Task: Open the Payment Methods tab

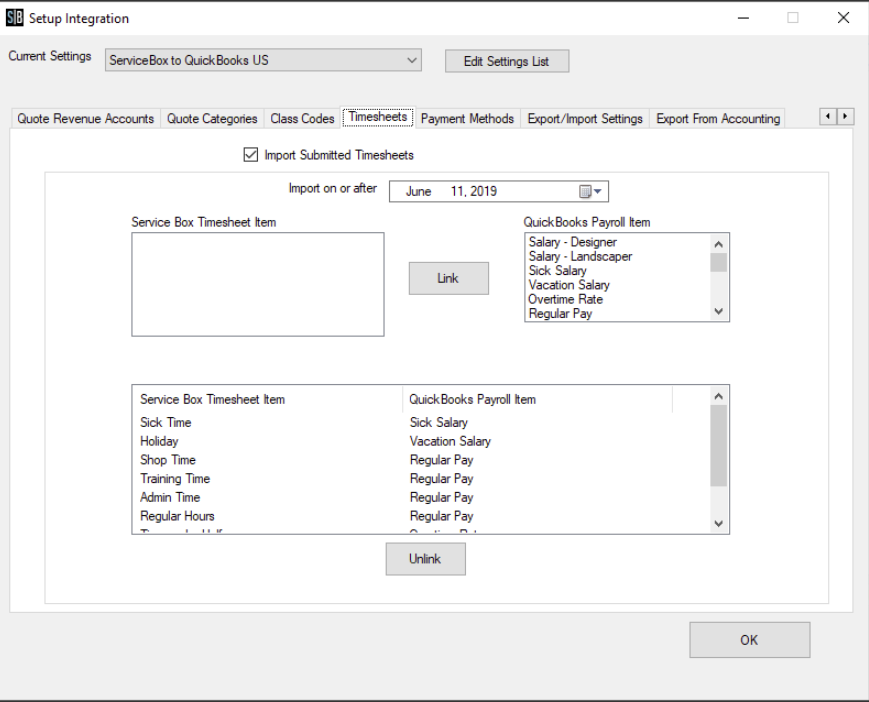Action: click(467, 119)
